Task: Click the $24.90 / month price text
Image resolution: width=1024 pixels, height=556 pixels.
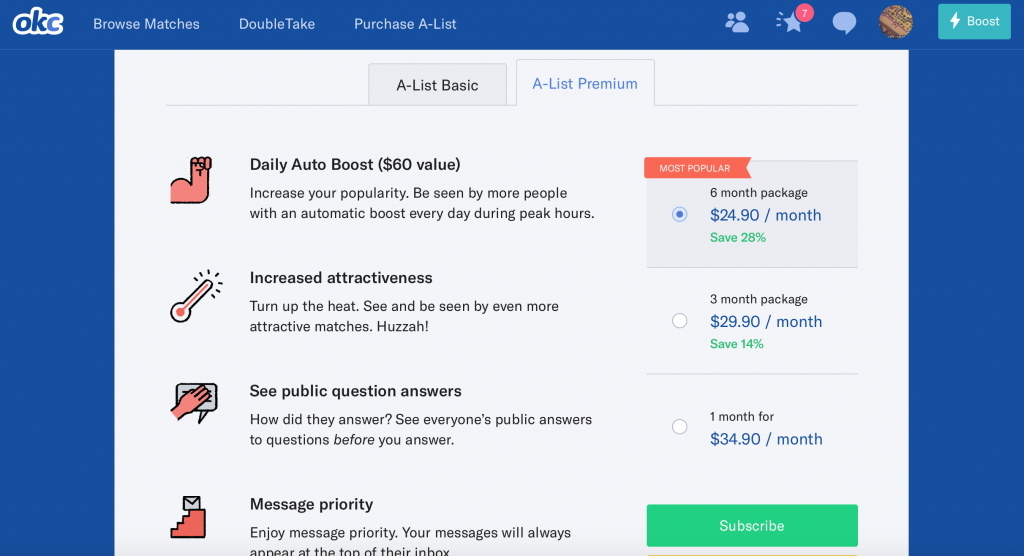Action: pyautogui.click(x=765, y=215)
